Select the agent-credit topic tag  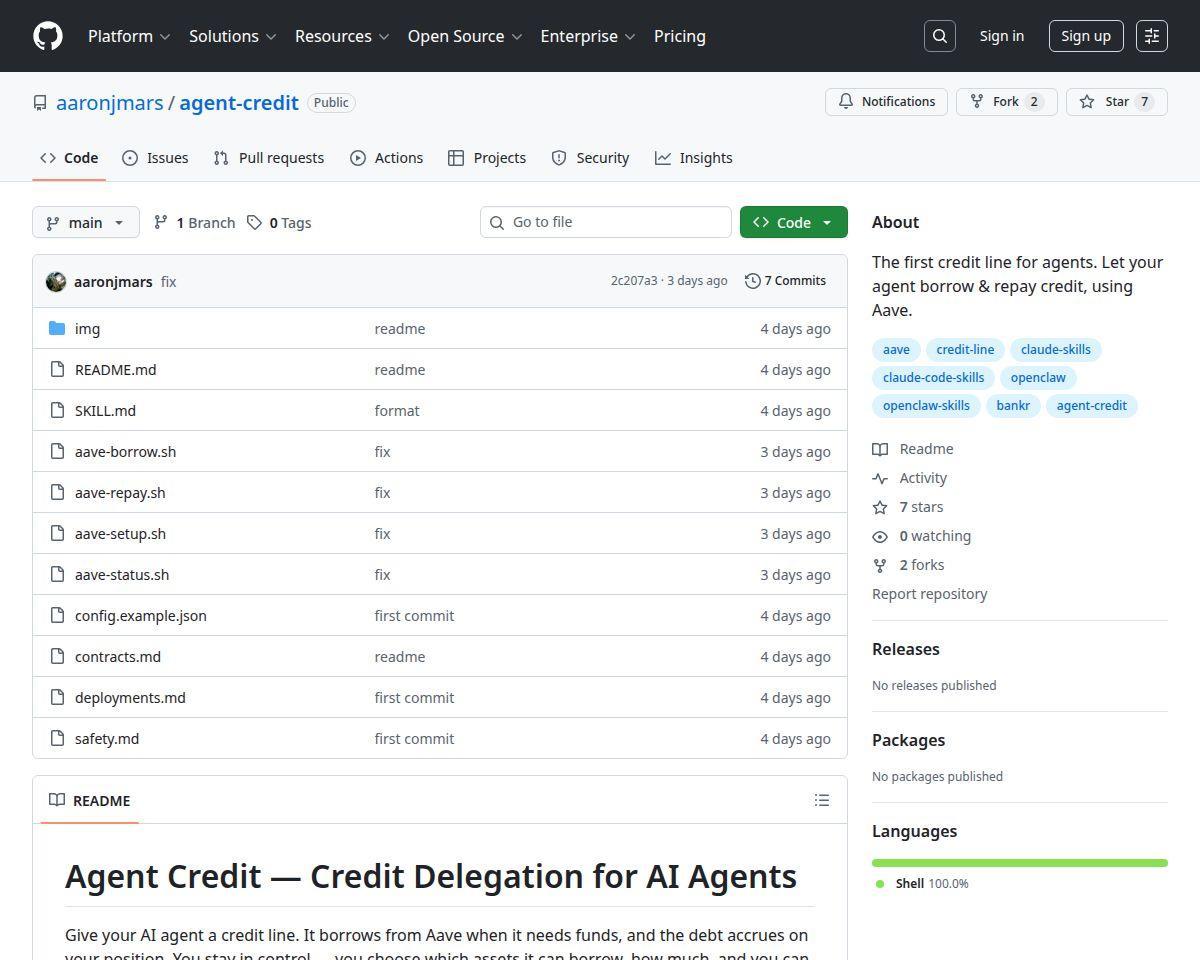coord(1091,406)
